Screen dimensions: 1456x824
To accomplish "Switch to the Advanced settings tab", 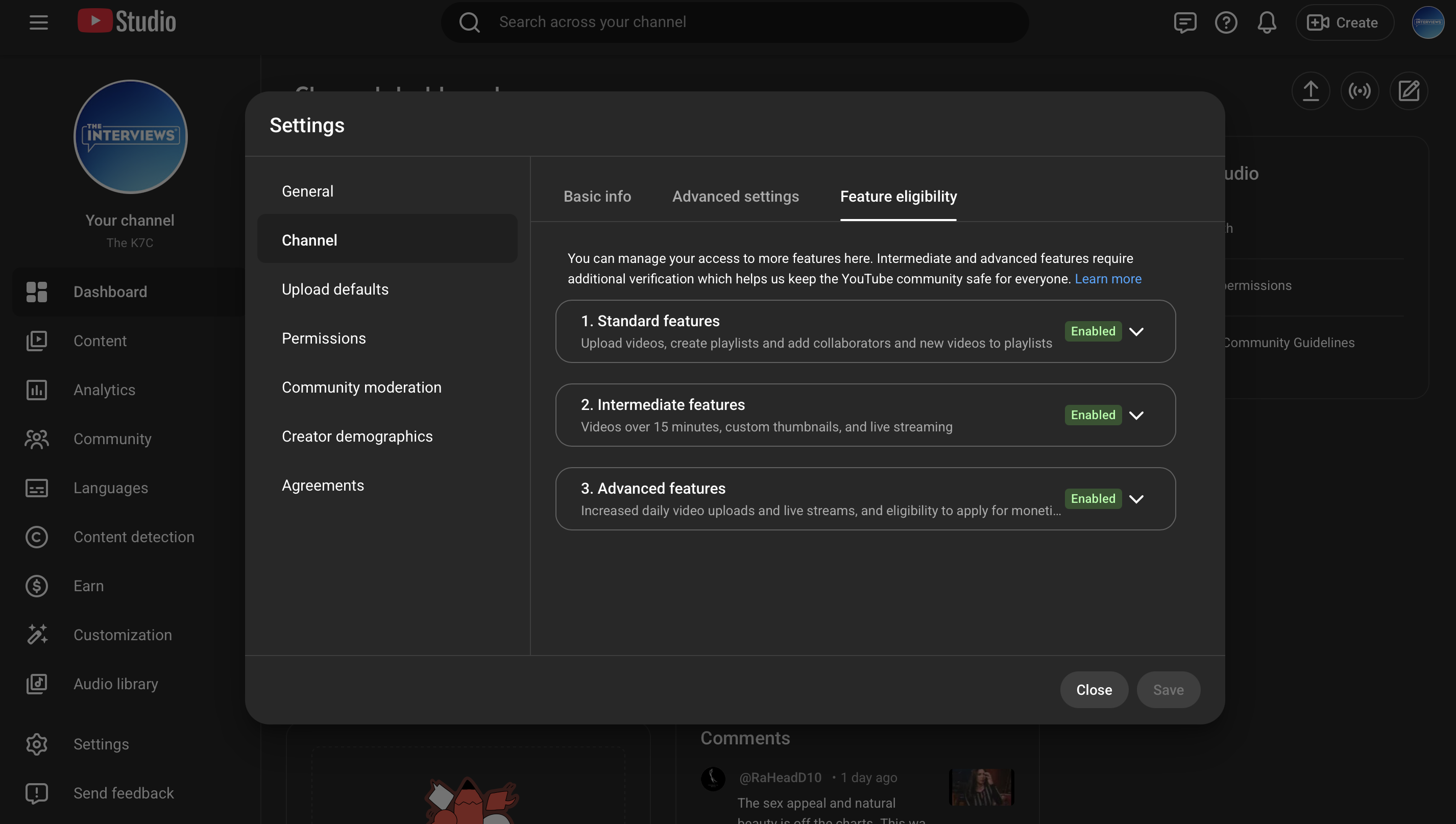I will (x=735, y=197).
